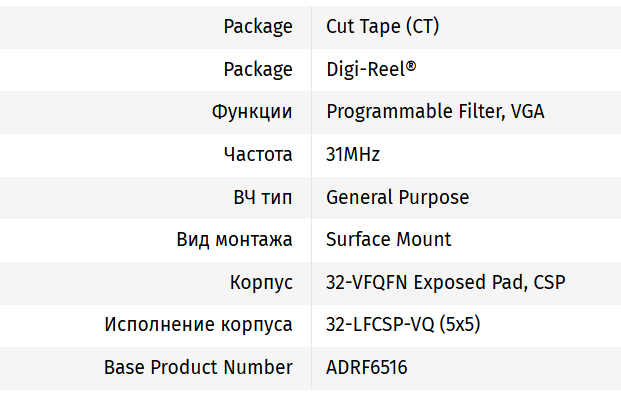The width and height of the screenshot is (621, 400).
Task: Select the Surface Mount value
Action: pos(388,240)
